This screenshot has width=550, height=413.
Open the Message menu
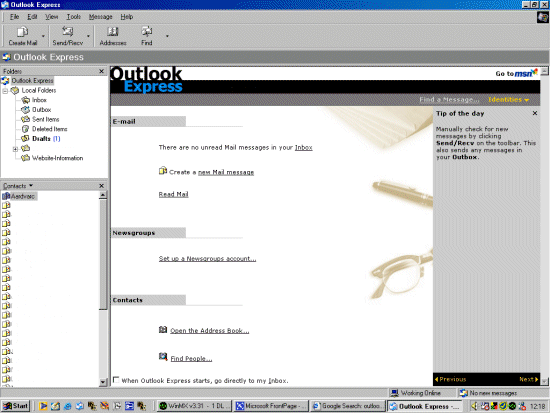101,17
